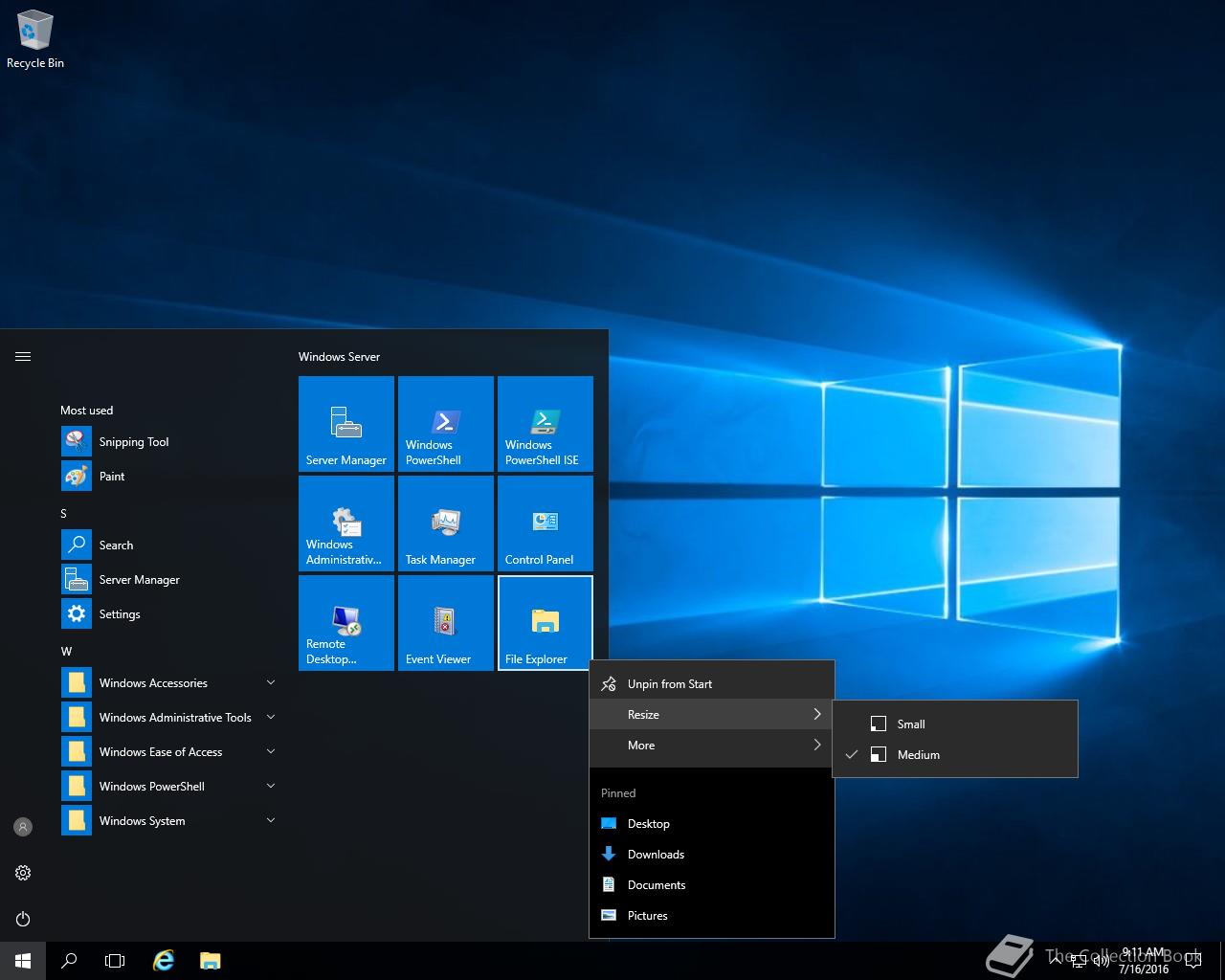Open Server Manager in the app list
1225x980 pixels.
click(x=168, y=580)
